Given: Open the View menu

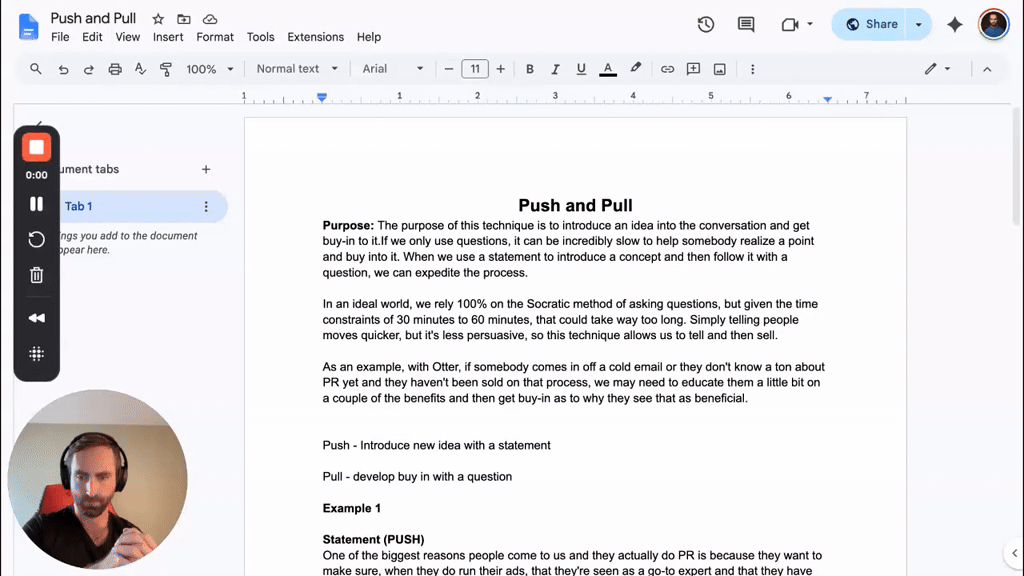Looking at the screenshot, I should (x=127, y=37).
